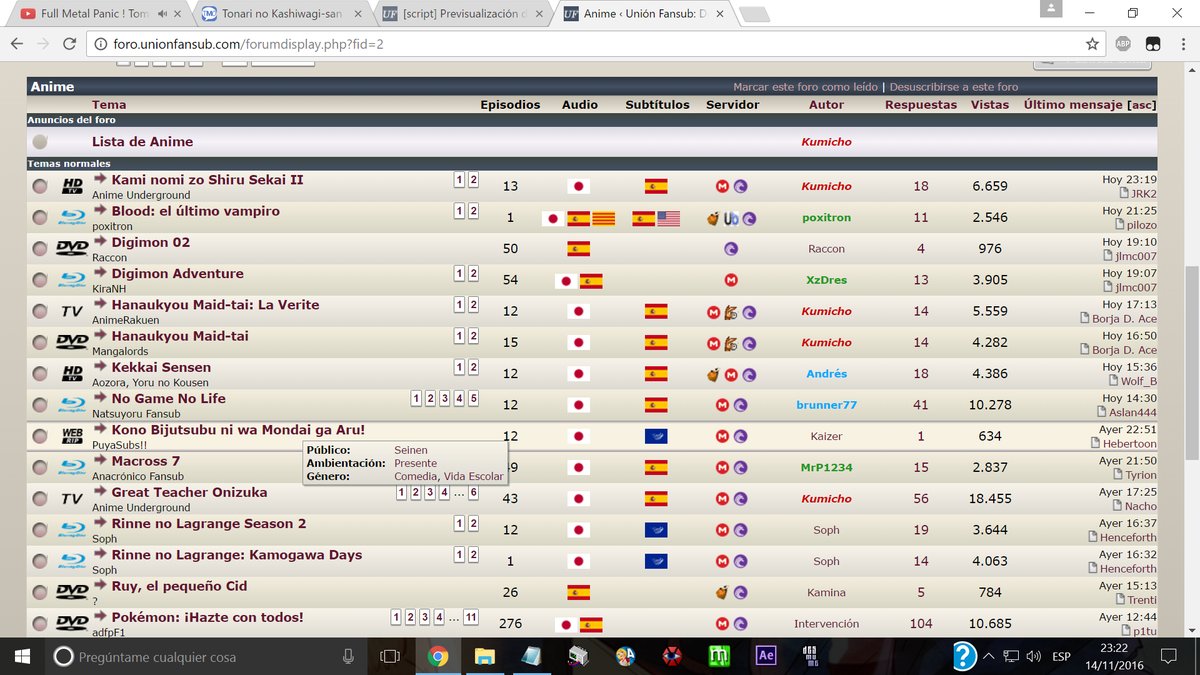Switch to the [script] Previsualización tab
This screenshot has width=1200, height=675.
click(x=462, y=14)
